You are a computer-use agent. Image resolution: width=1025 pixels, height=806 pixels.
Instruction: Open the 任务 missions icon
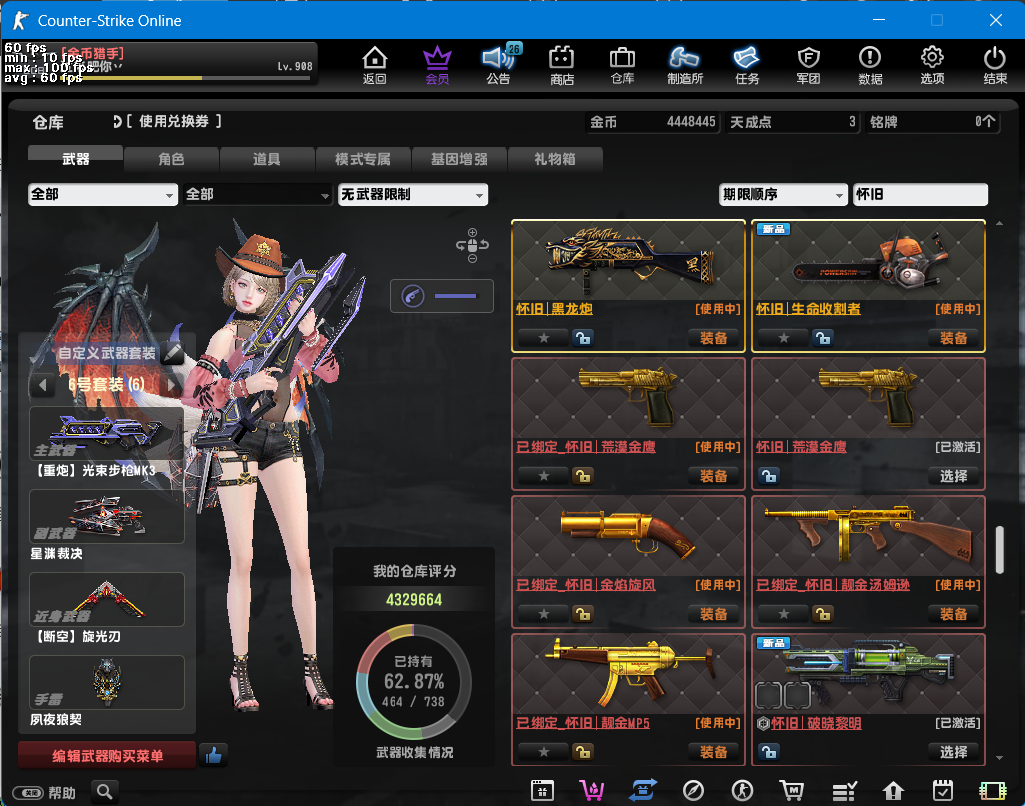[x=747, y=65]
